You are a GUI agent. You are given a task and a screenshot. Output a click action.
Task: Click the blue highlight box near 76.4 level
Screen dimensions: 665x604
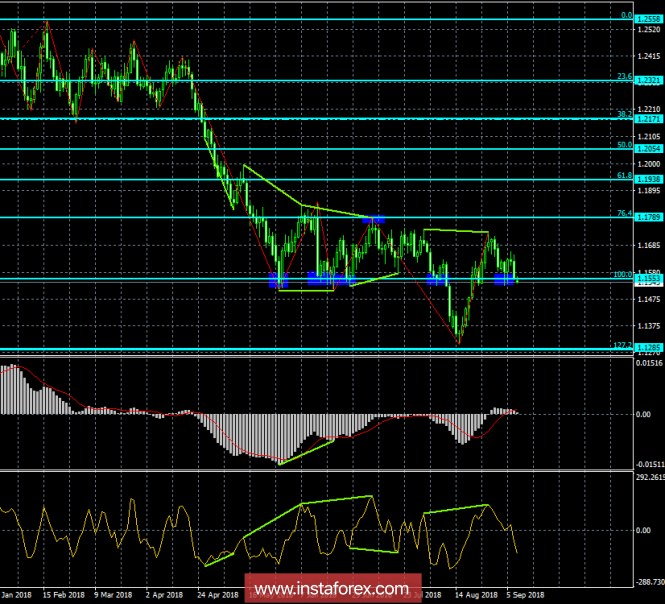coord(374,219)
